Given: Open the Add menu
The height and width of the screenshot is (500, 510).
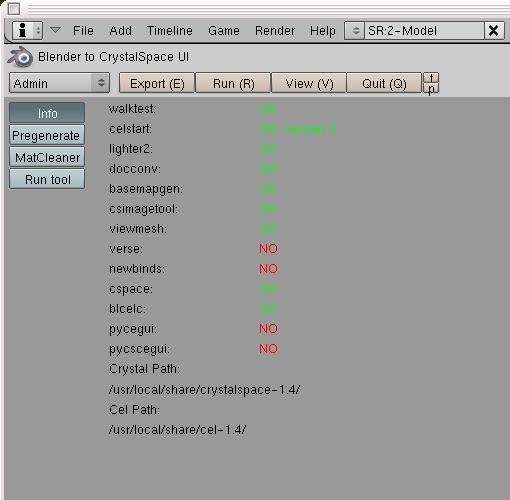Looking at the screenshot, I should coord(120,31).
